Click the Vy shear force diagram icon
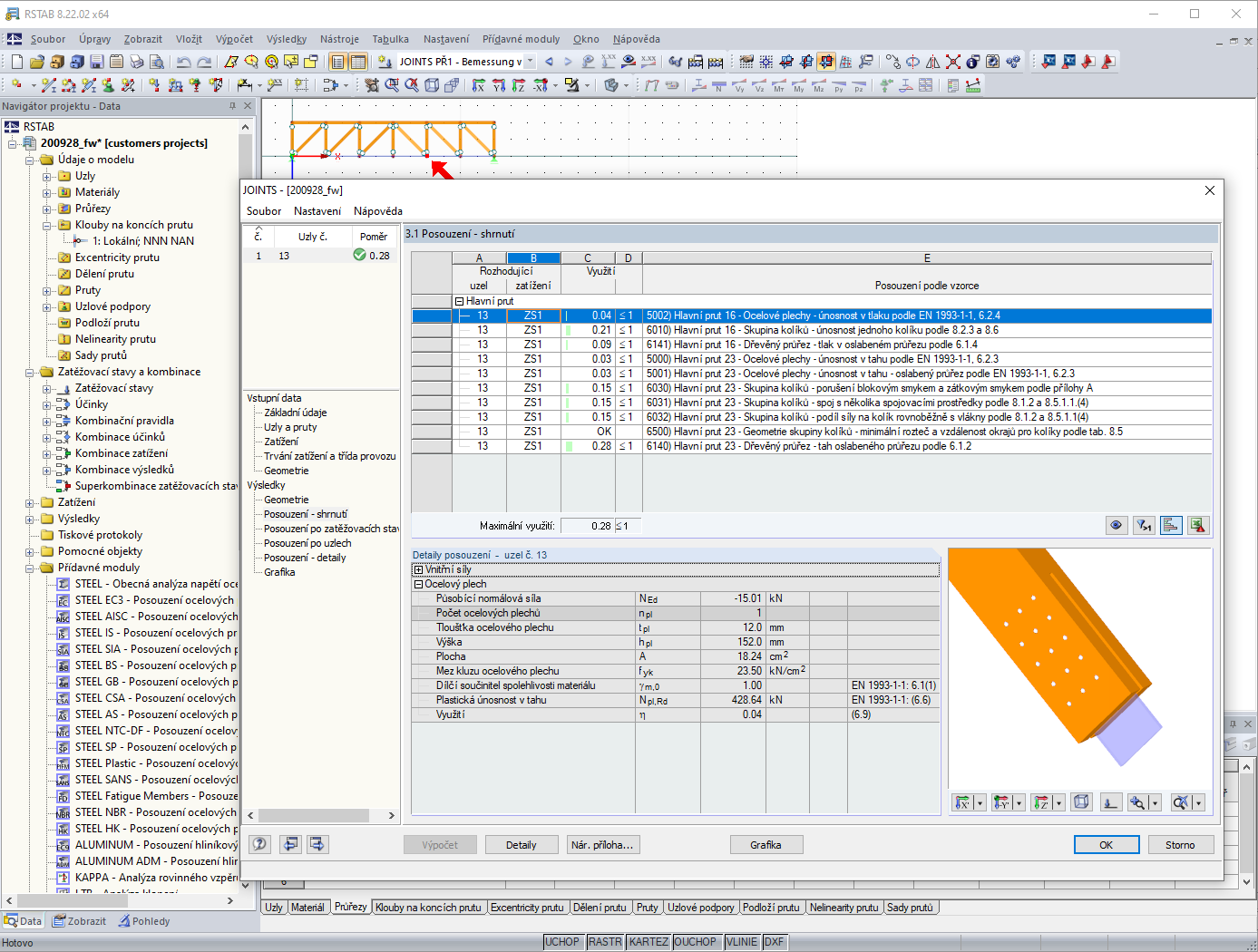The image size is (1258, 952). pyautogui.click(x=739, y=85)
